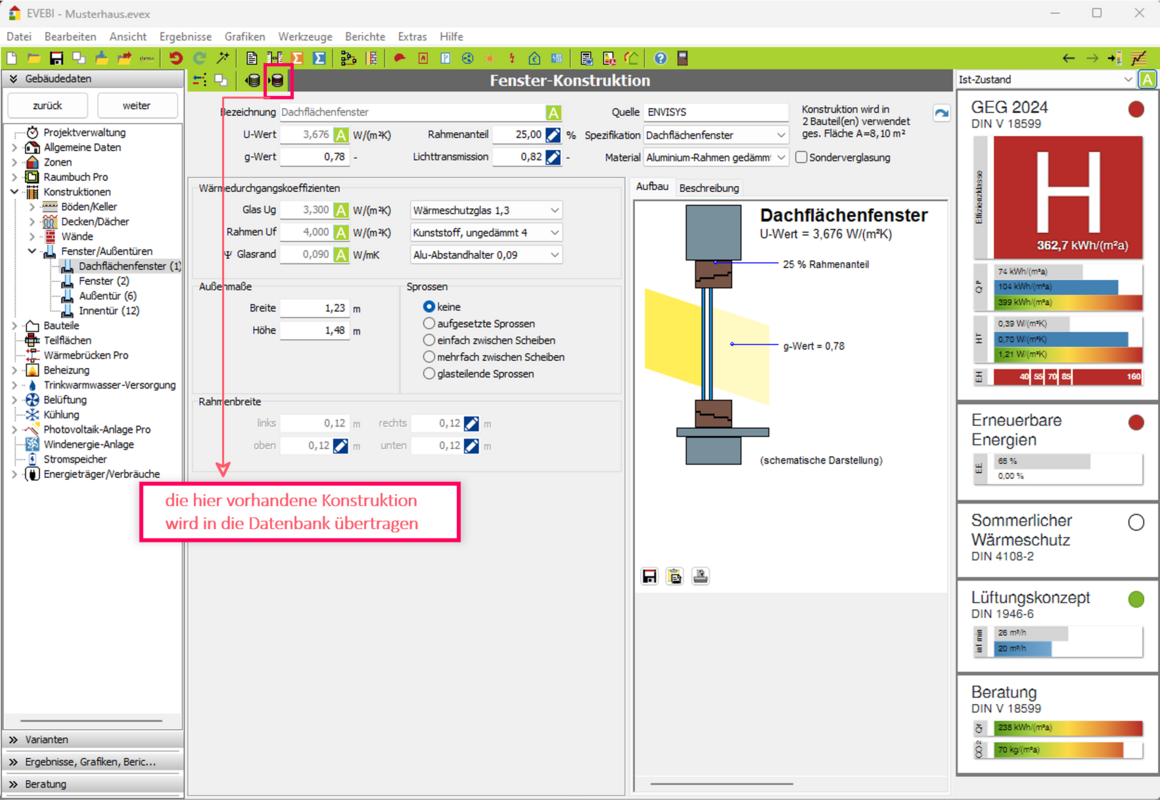Click into the Breite input field
1160x800 pixels.
pyautogui.click(x=315, y=309)
